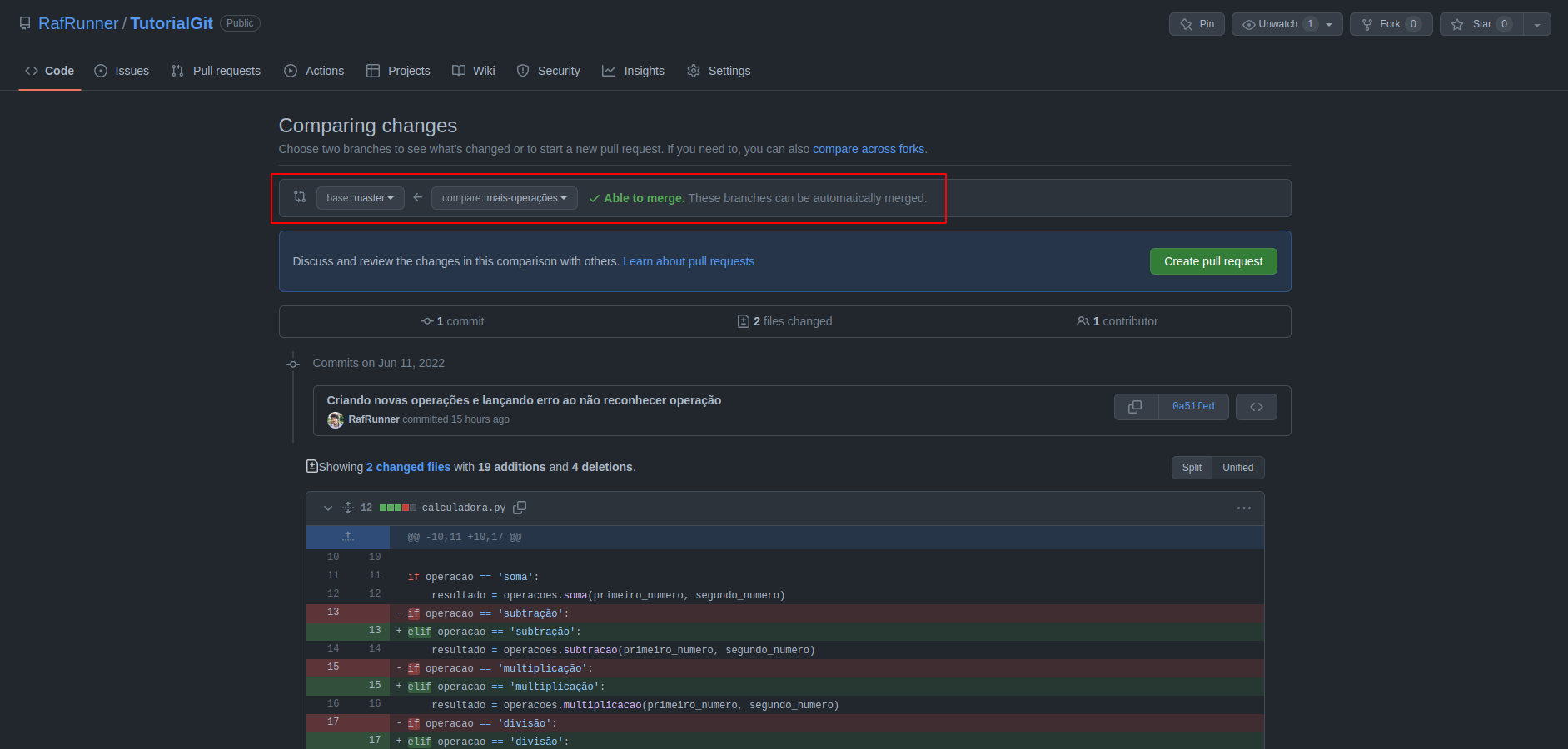Screen dimensions: 1568x749
Task: Open the Projects tab
Action: point(398,71)
